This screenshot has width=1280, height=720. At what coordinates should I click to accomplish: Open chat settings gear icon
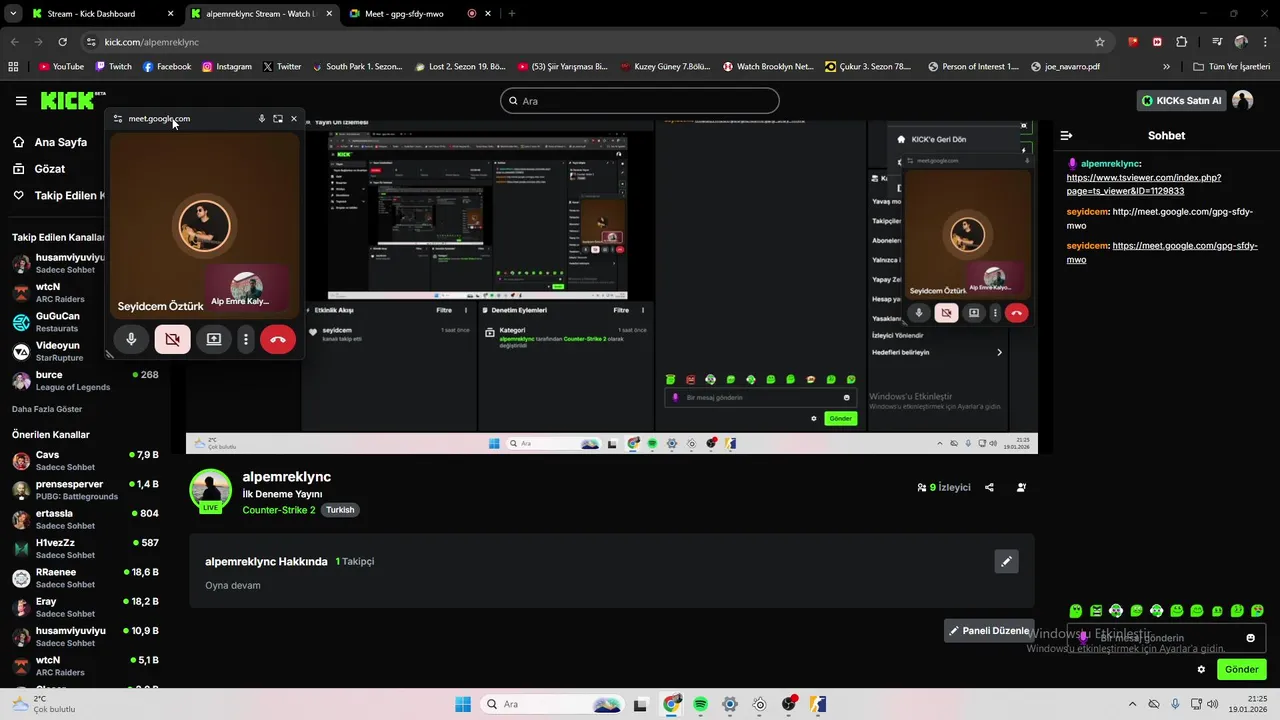coord(1201,670)
